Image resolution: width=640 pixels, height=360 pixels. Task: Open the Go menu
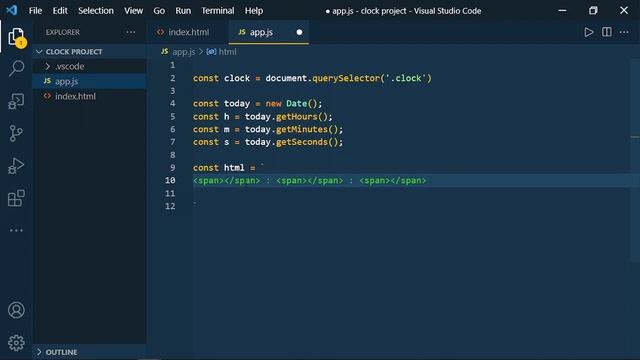[x=159, y=11]
